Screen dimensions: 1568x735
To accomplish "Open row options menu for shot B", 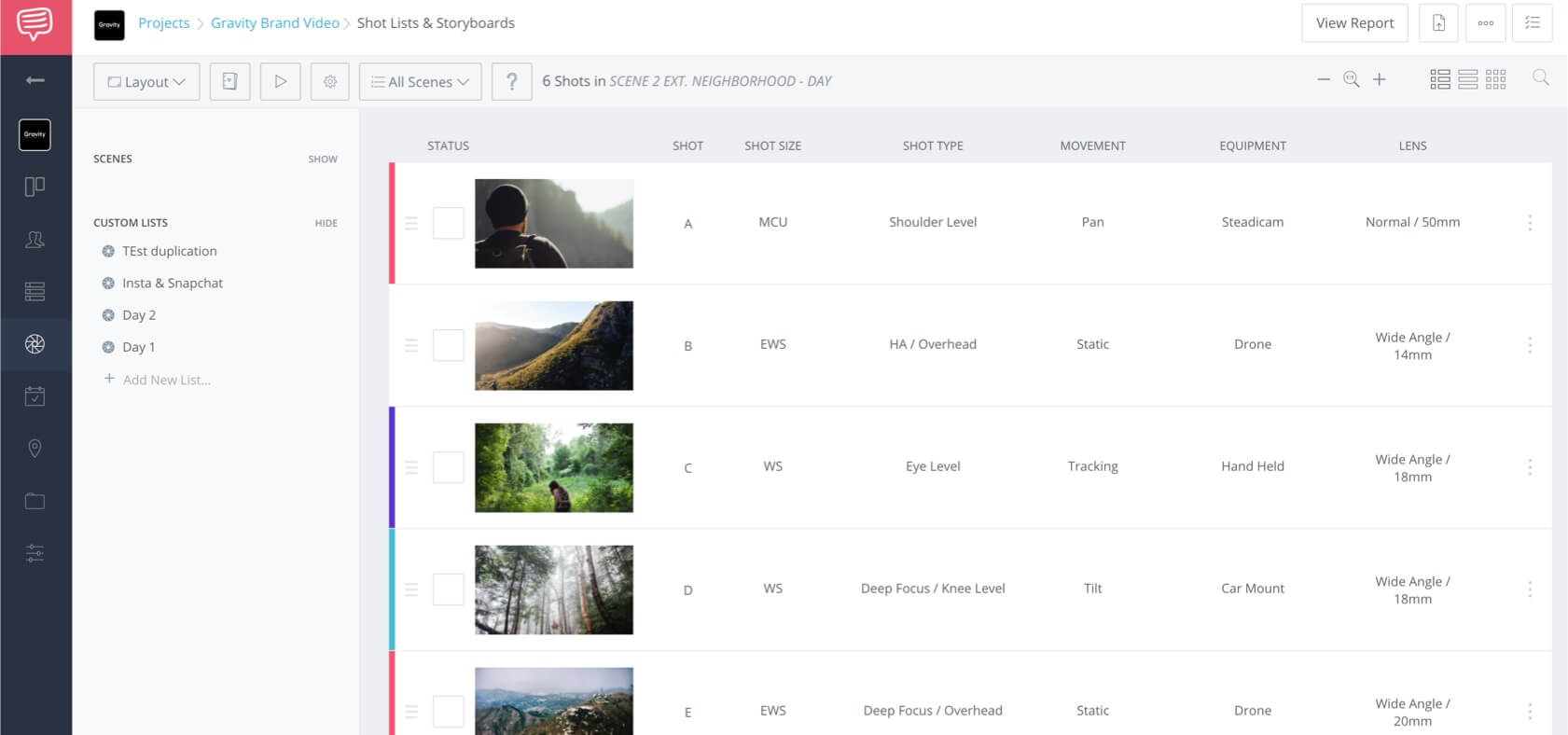I will (1530, 345).
